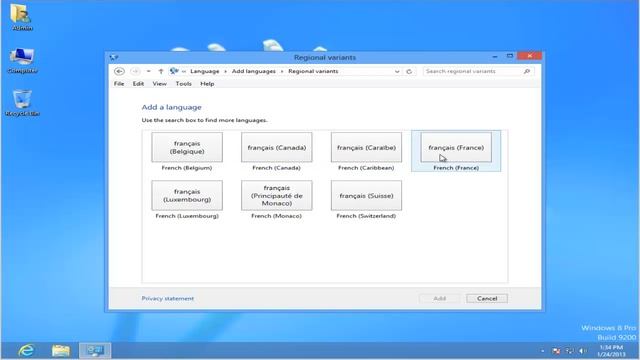Viewport: 640px width, 360px height.
Task: Open the Help menu
Action: click(x=207, y=84)
